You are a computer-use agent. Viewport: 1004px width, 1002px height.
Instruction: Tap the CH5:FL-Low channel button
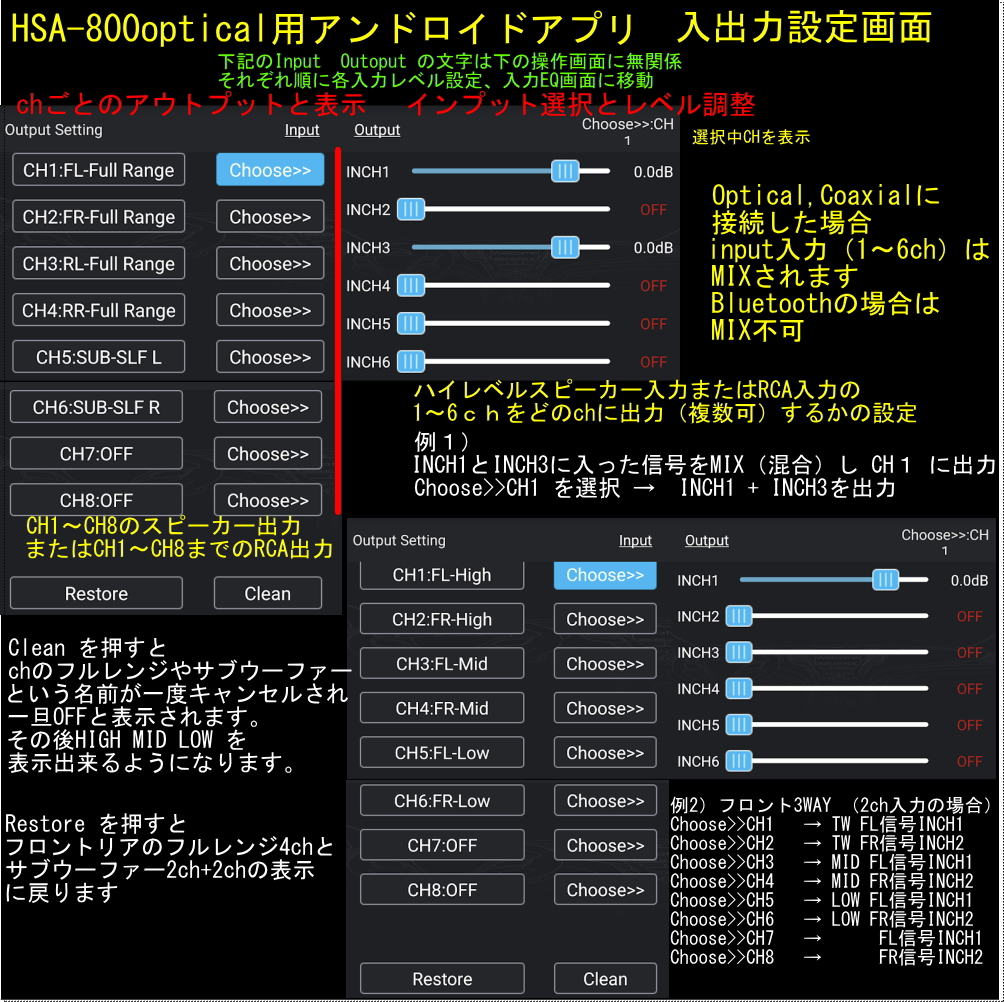point(442,753)
